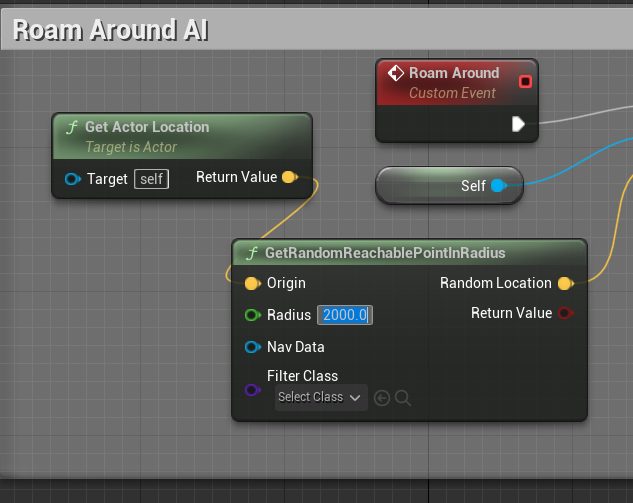This screenshot has height=503, width=633.
Task: Select the Roam Around Custom Event node header
Action: click(453, 73)
